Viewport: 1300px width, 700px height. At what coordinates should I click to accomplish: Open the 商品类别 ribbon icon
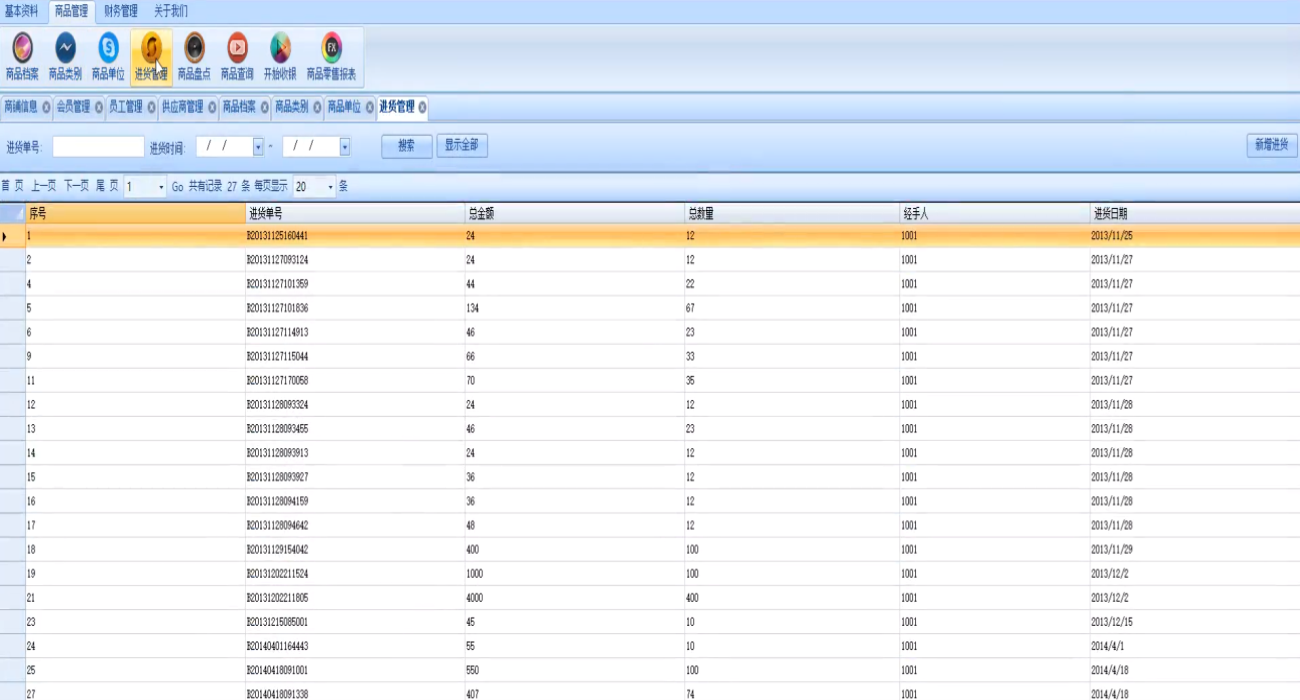65,56
